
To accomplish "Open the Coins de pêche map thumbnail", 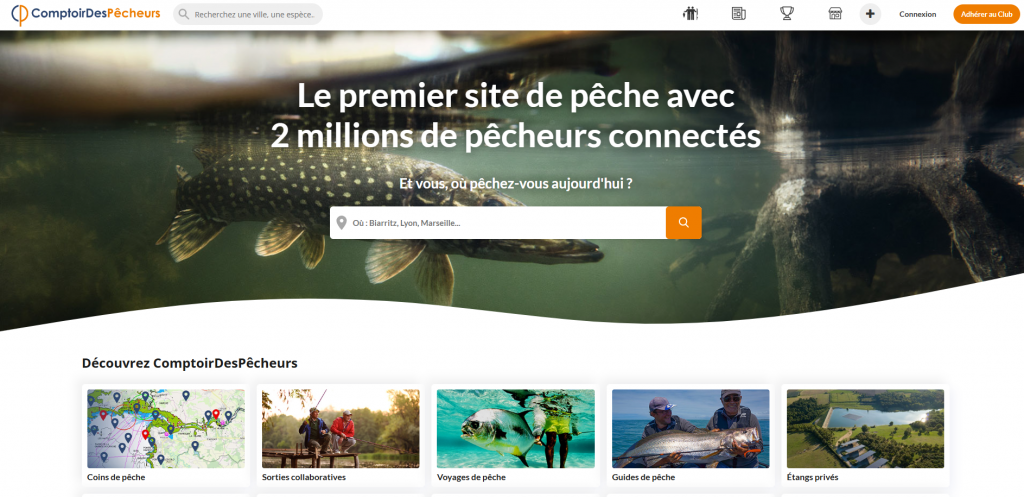I will pyautogui.click(x=166, y=428).
